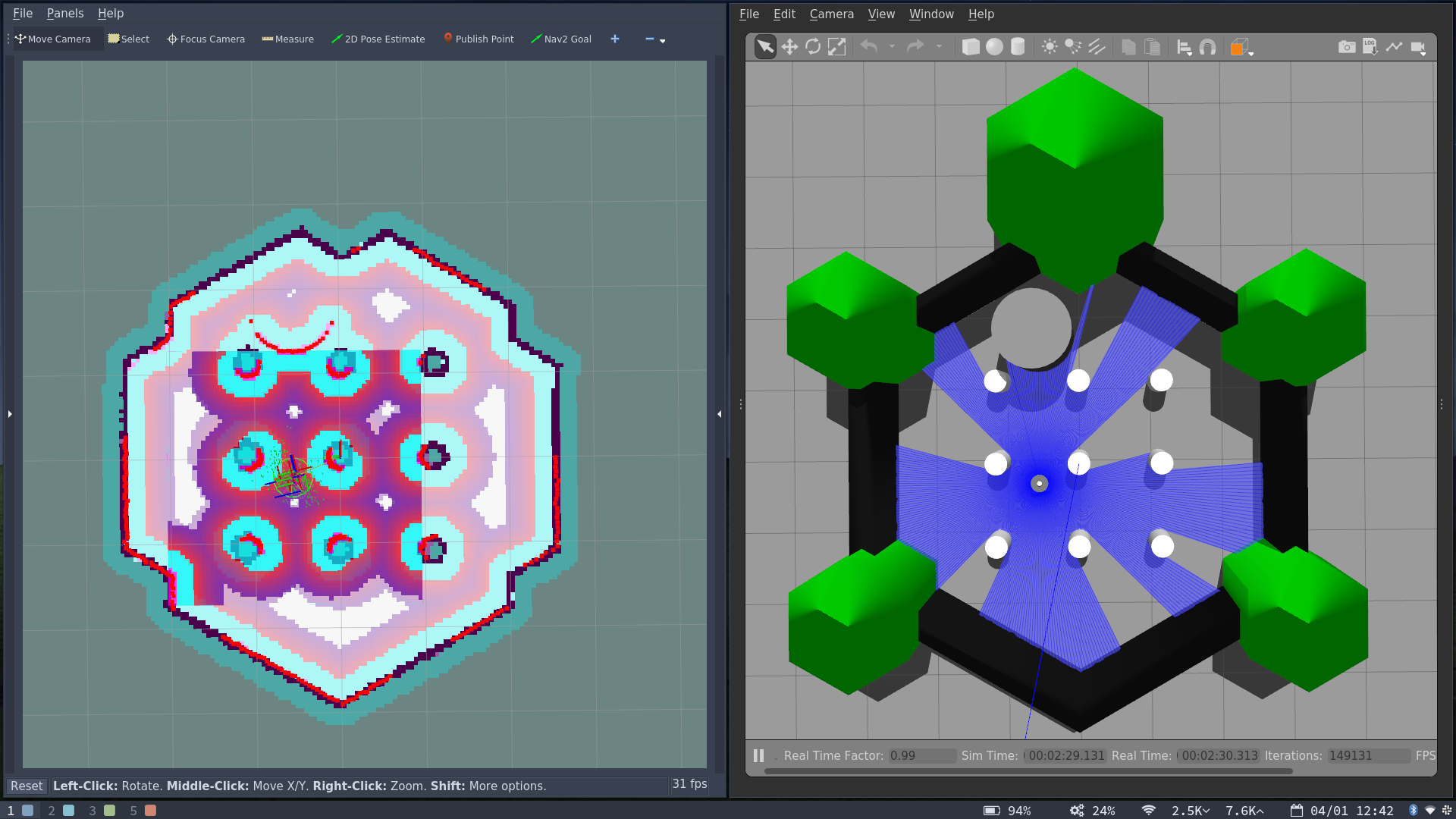Toggle the arrow selection mode in Gazebo

click(765, 46)
